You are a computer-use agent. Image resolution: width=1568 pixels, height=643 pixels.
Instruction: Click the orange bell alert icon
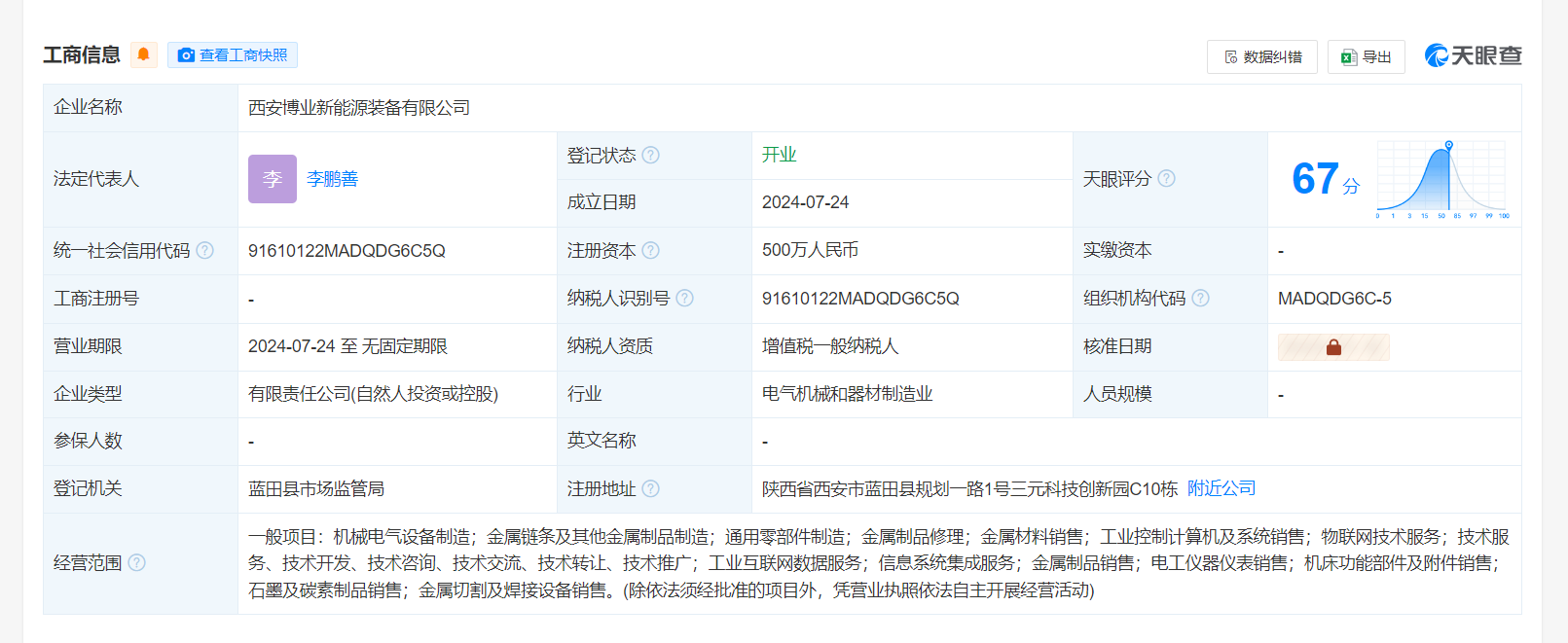[x=143, y=54]
